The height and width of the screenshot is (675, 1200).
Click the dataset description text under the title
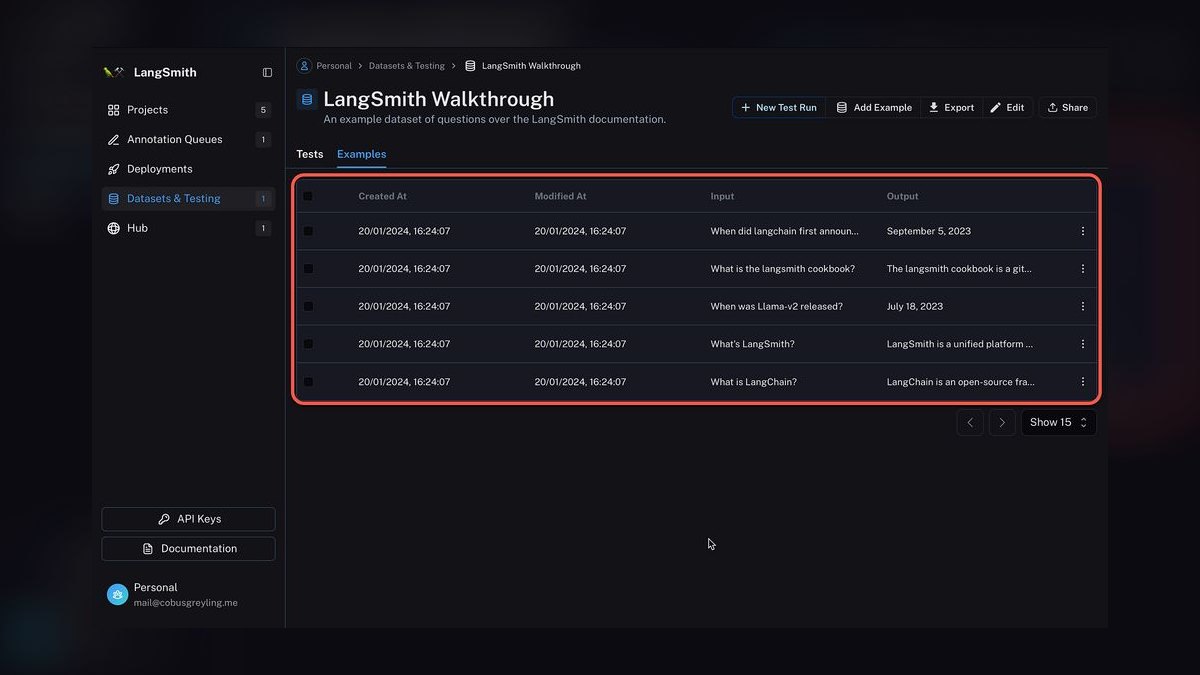click(495, 119)
